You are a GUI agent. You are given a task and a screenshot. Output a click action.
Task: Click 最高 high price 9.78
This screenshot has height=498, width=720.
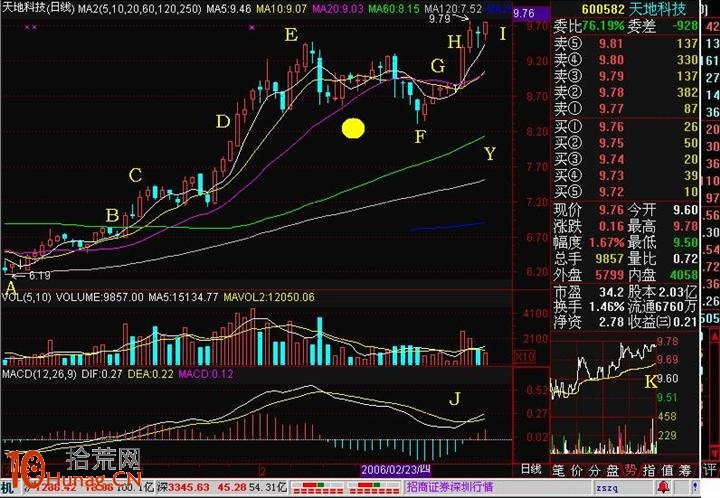tap(686, 226)
